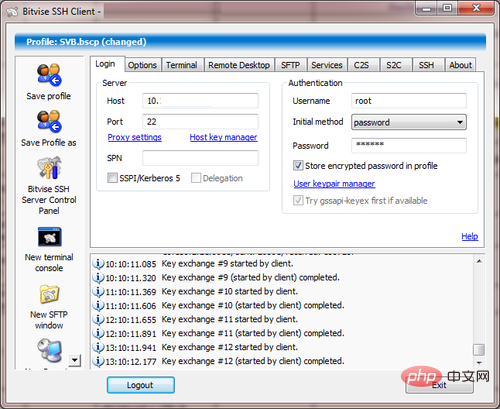Click log scrollbar down arrow
The height and width of the screenshot is (409, 500).
pos(479,363)
